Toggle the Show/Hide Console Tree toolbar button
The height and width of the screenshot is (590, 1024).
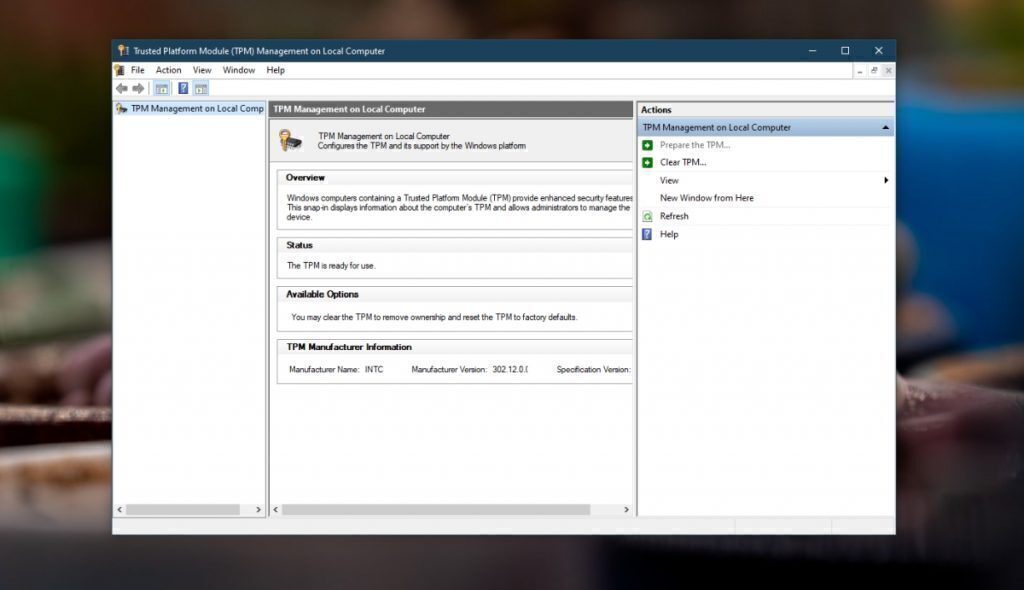coord(160,88)
